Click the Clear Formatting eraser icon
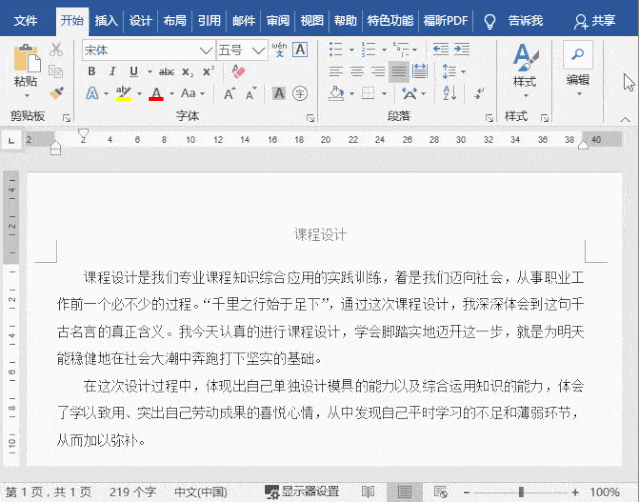639x502 pixels. [x=238, y=71]
